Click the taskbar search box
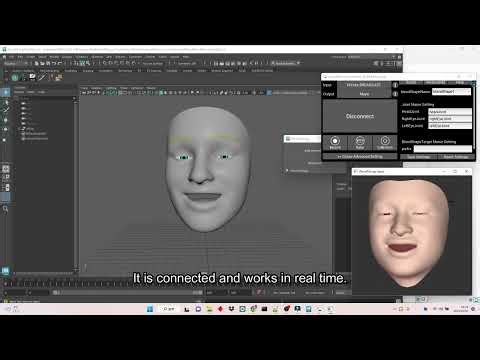The height and width of the screenshot is (360, 480). point(169,309)
